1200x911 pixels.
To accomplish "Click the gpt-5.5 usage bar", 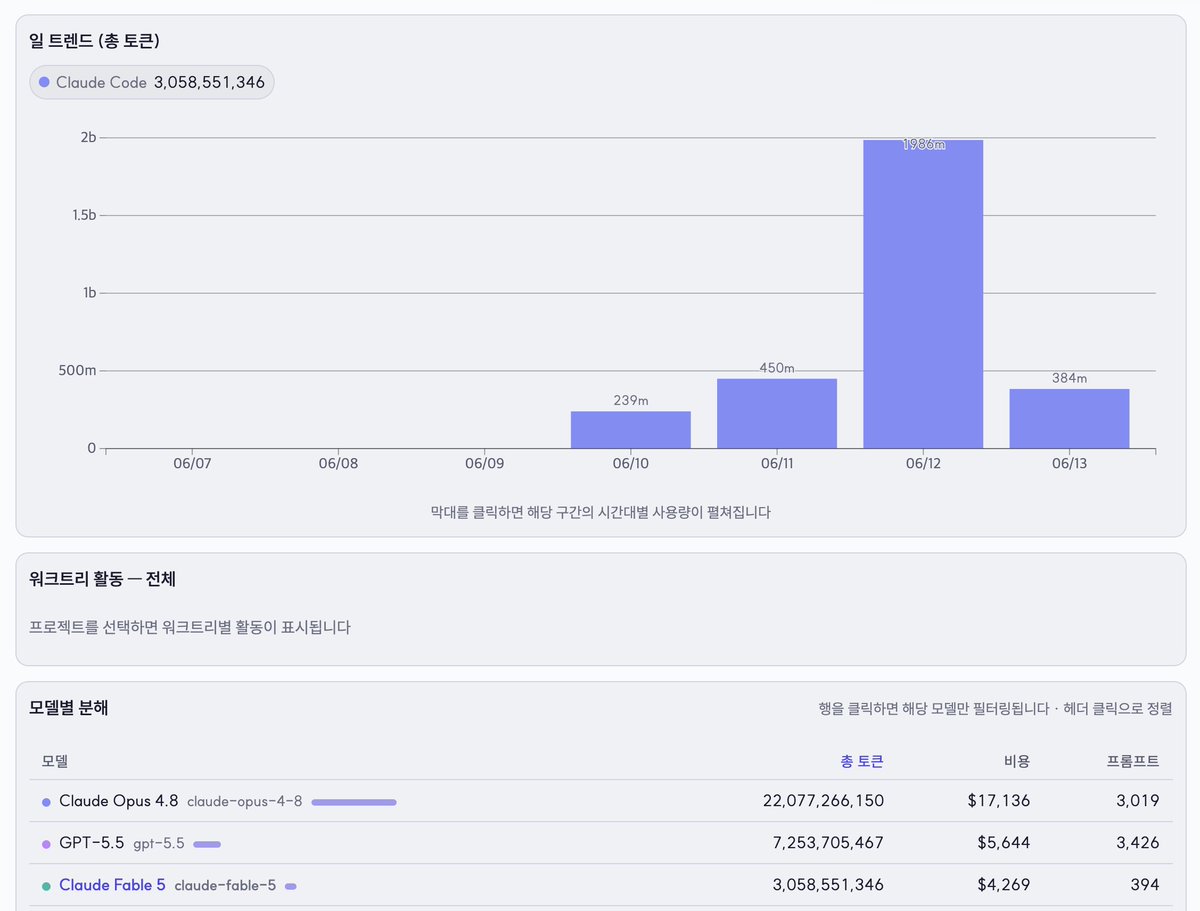I will click(x=207, y=844).
